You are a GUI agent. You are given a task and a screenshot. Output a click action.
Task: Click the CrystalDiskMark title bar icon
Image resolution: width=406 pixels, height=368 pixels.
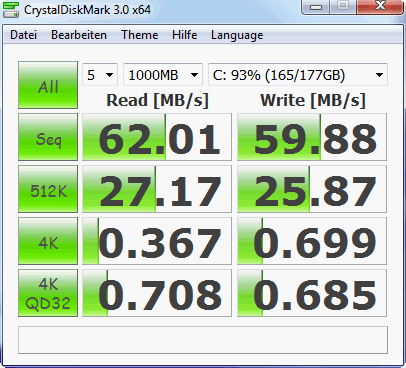point(11,9)
